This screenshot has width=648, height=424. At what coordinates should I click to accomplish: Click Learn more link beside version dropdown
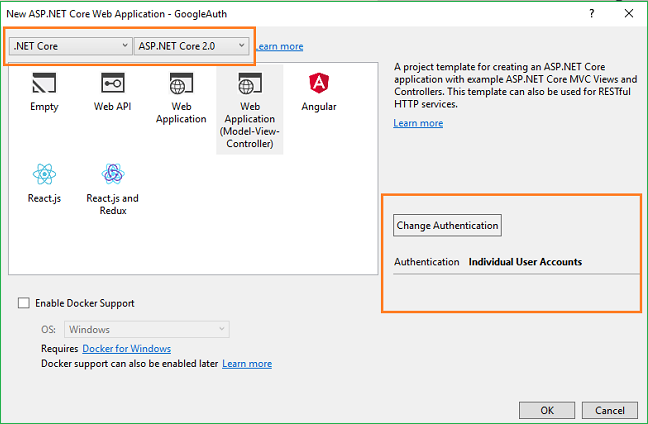(279, 47)
